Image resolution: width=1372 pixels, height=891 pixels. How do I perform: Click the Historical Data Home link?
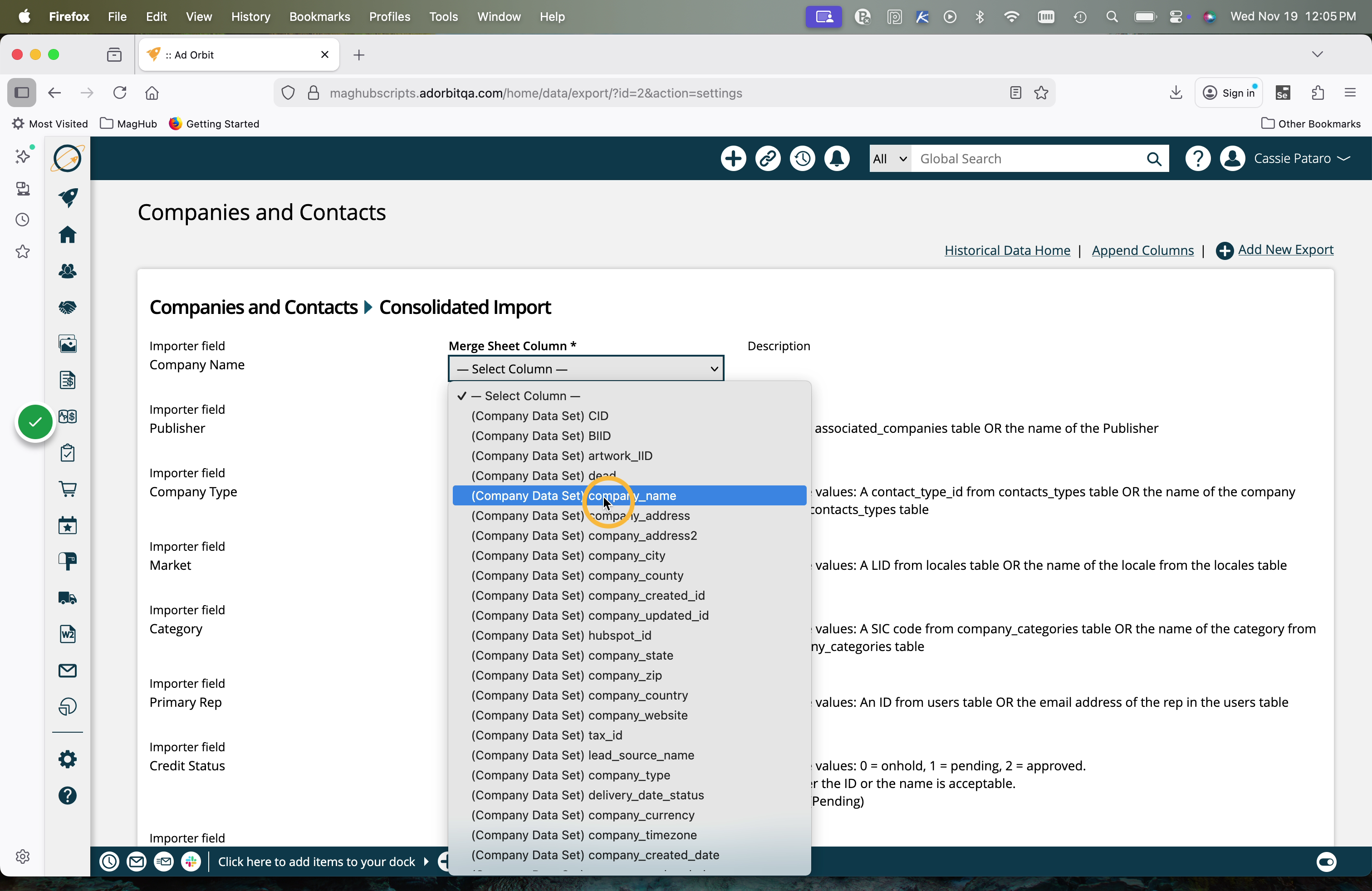[1006, 250]
